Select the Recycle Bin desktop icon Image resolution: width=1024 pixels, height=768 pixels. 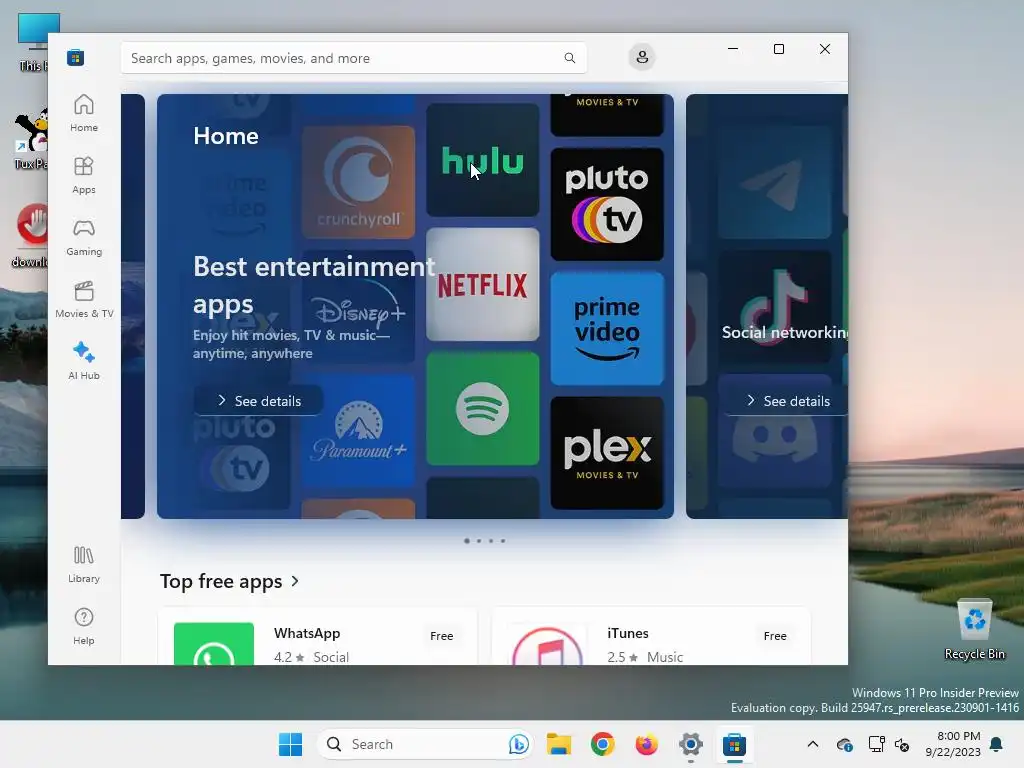click(974, 630)
